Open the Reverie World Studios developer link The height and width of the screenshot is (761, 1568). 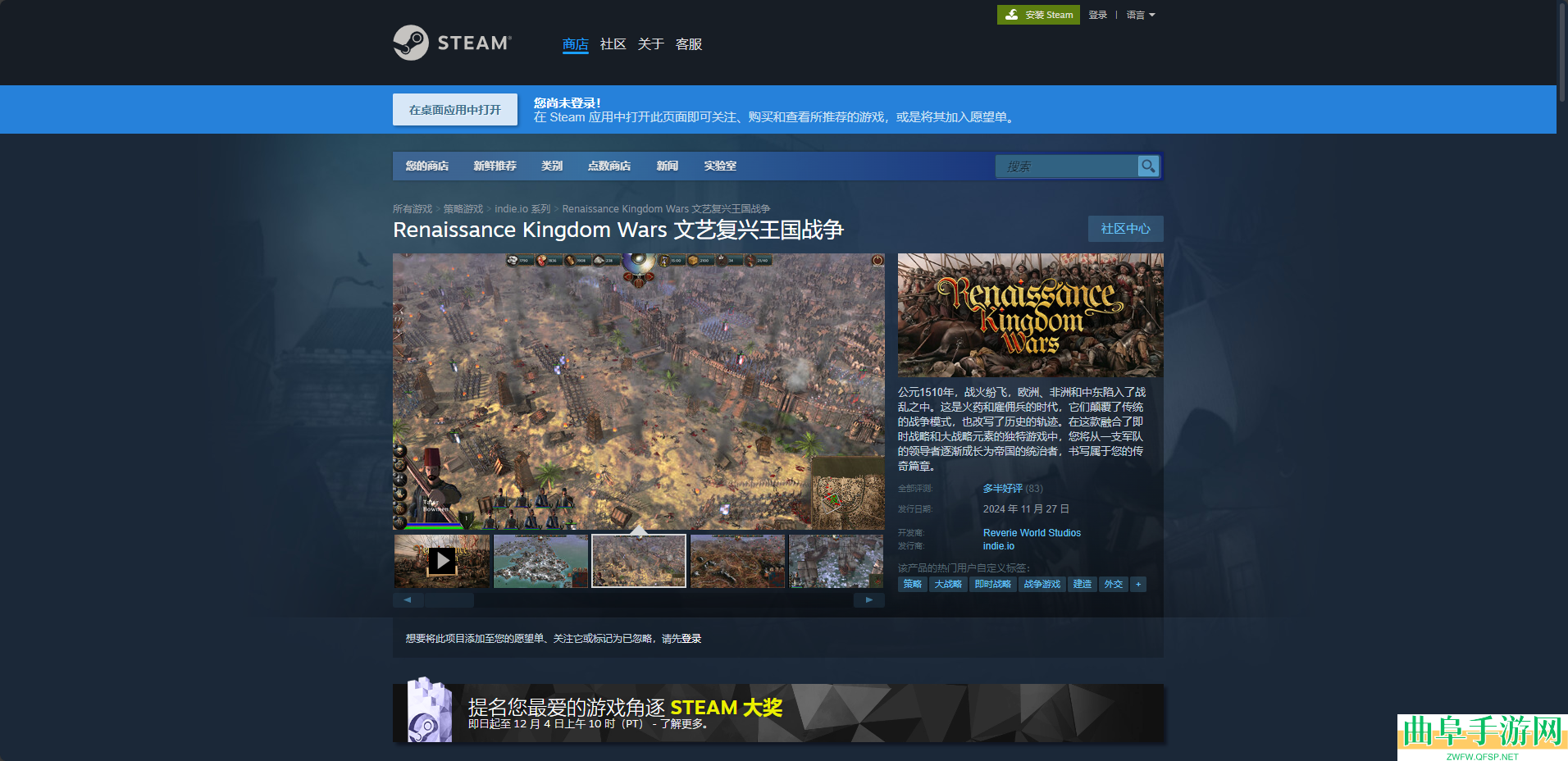coord(1032,533)
